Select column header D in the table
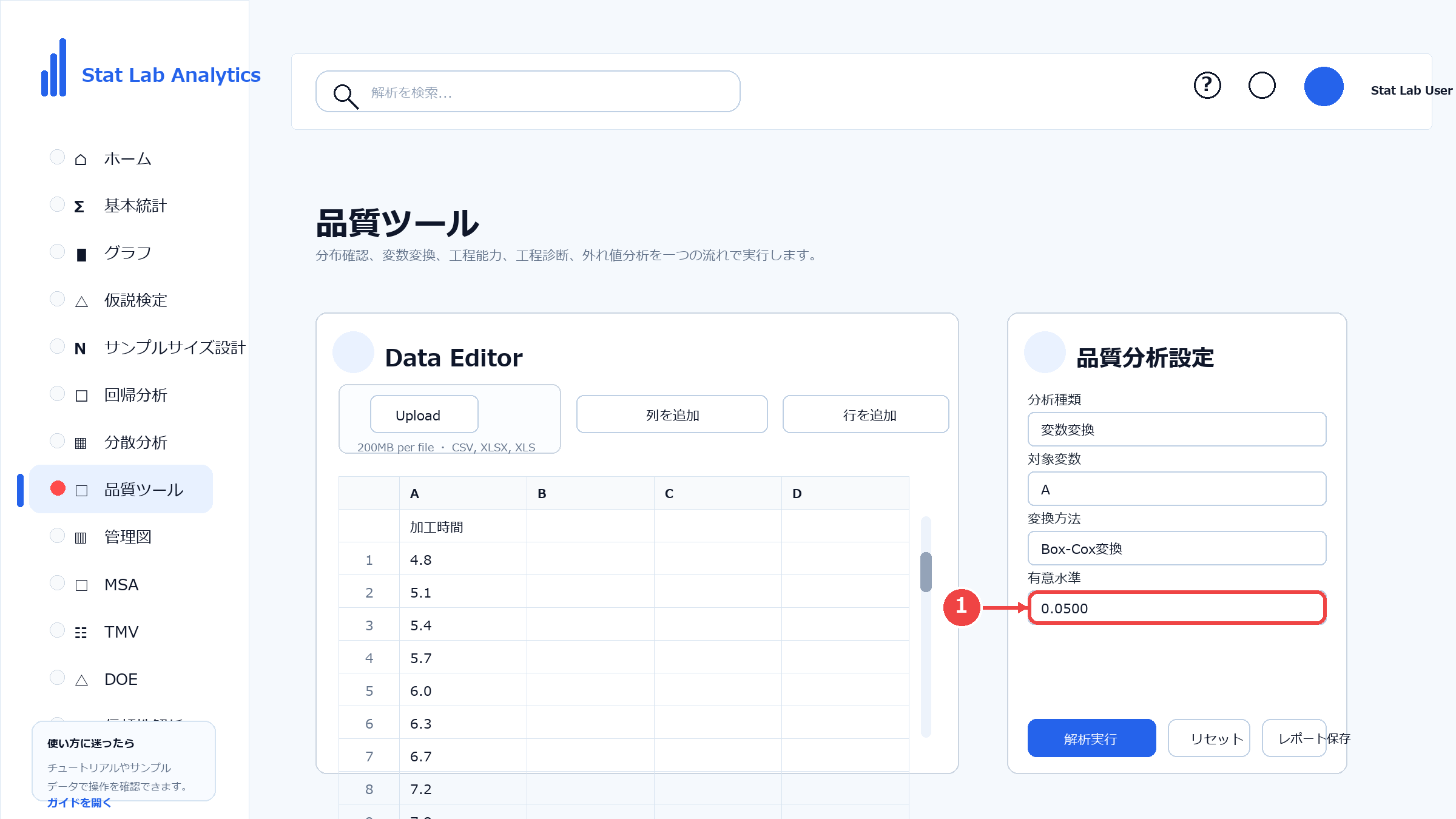1456x819 pixels. [x=845, y=493]
